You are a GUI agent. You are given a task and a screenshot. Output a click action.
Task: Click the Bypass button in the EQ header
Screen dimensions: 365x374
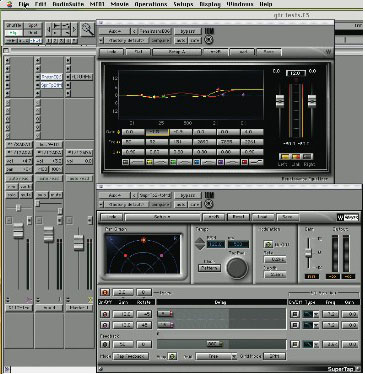188,31
